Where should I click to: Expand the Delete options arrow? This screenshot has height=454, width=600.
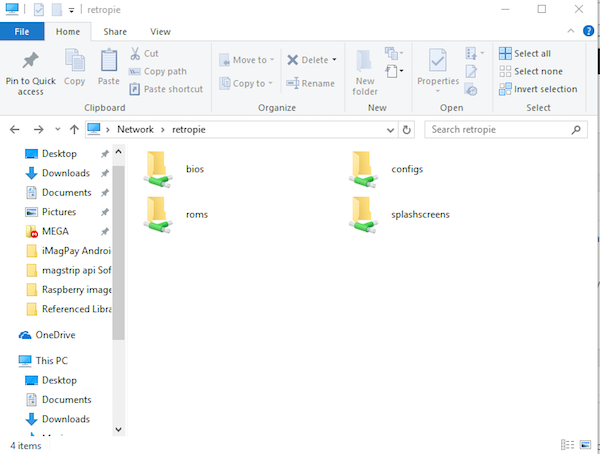click(x=334, y=60)
